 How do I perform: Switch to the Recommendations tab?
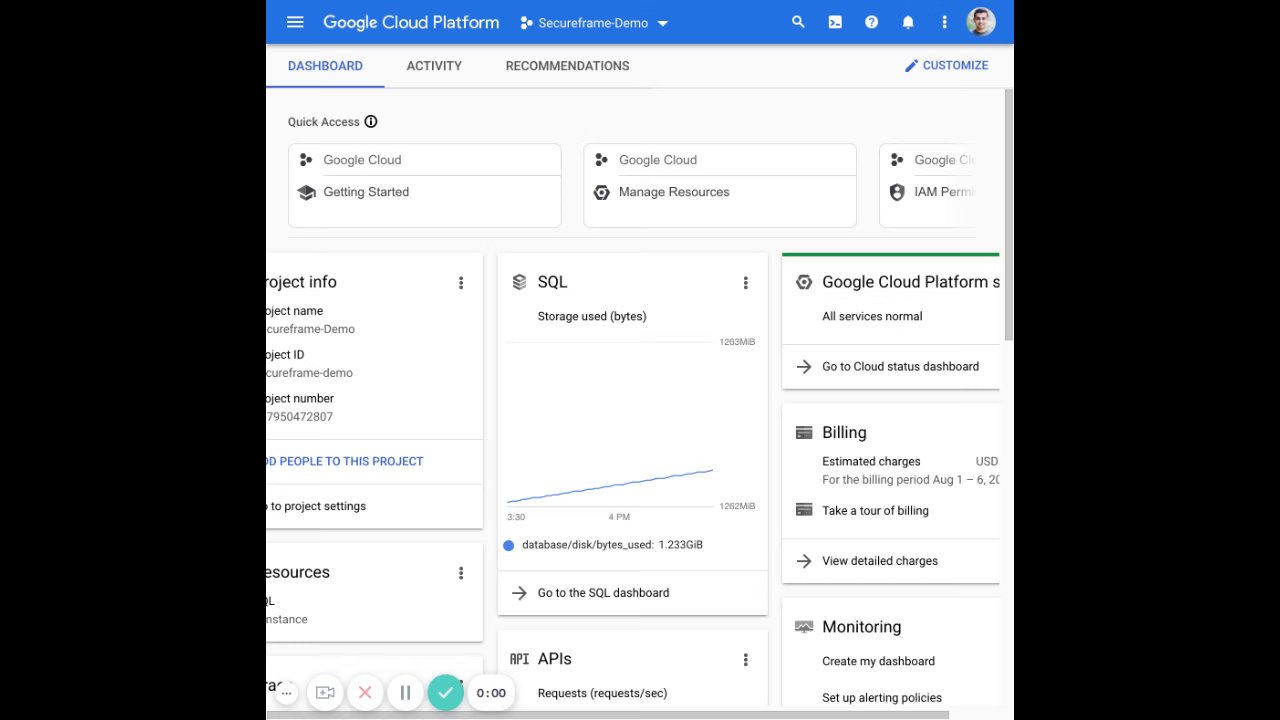567,66
